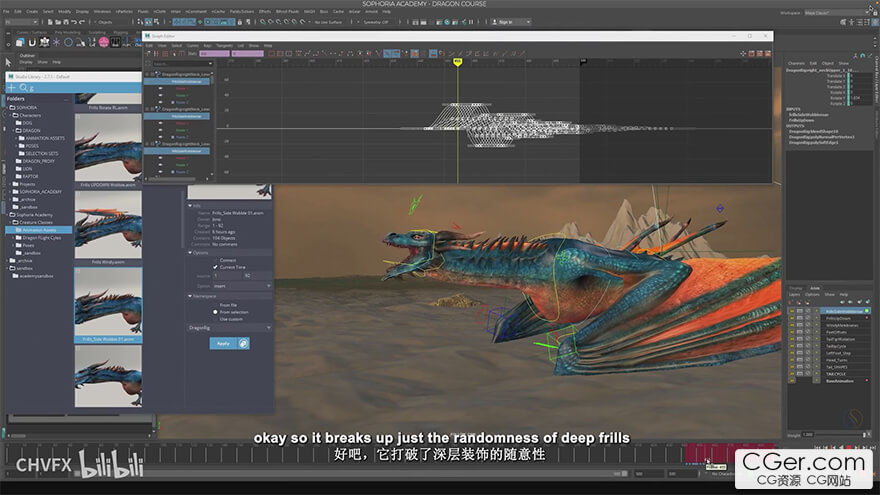Click the blue ring shelf icon

click(x=68, y=43)
